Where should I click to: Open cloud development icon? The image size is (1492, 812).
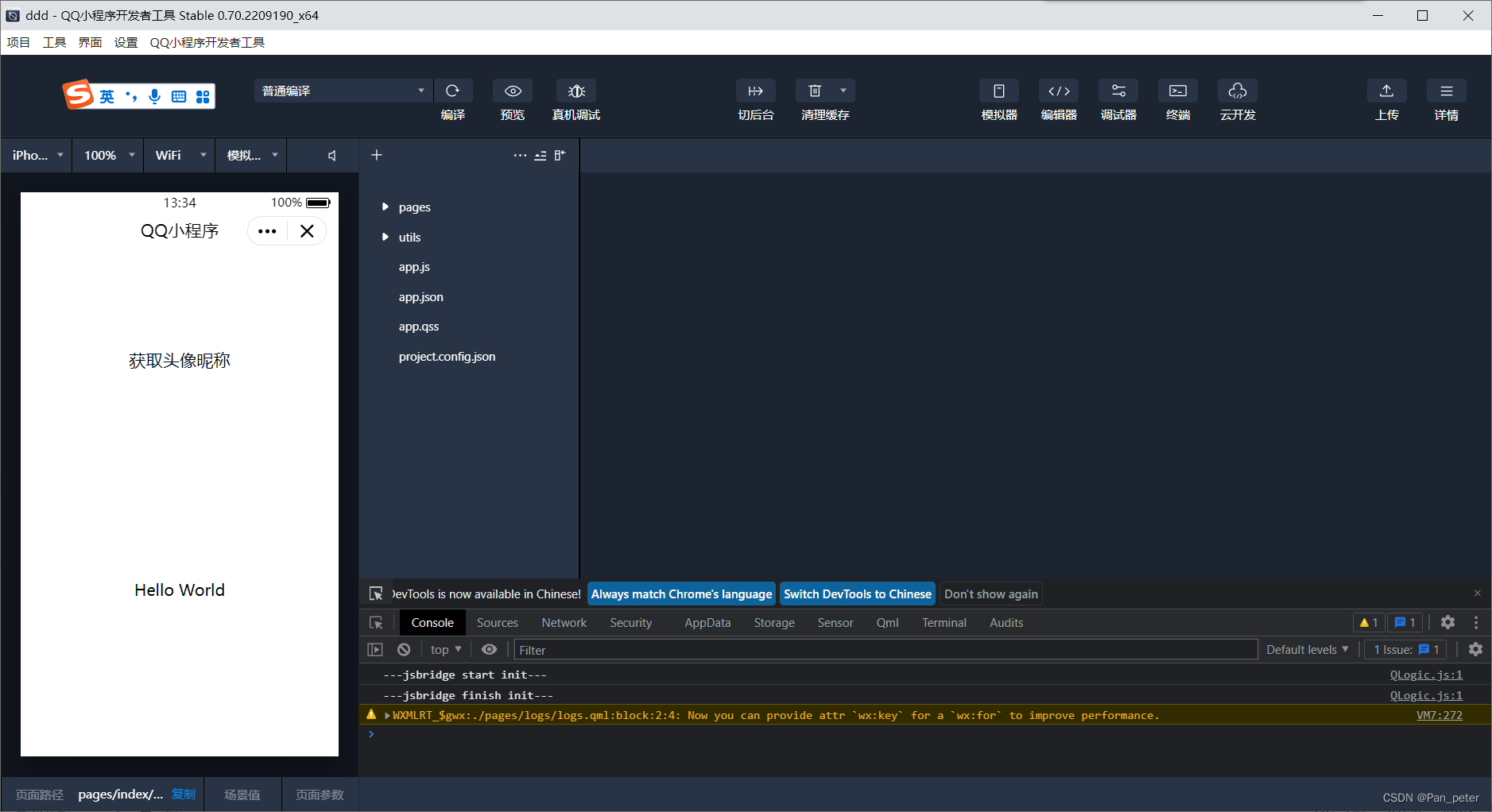point(1238,91)
